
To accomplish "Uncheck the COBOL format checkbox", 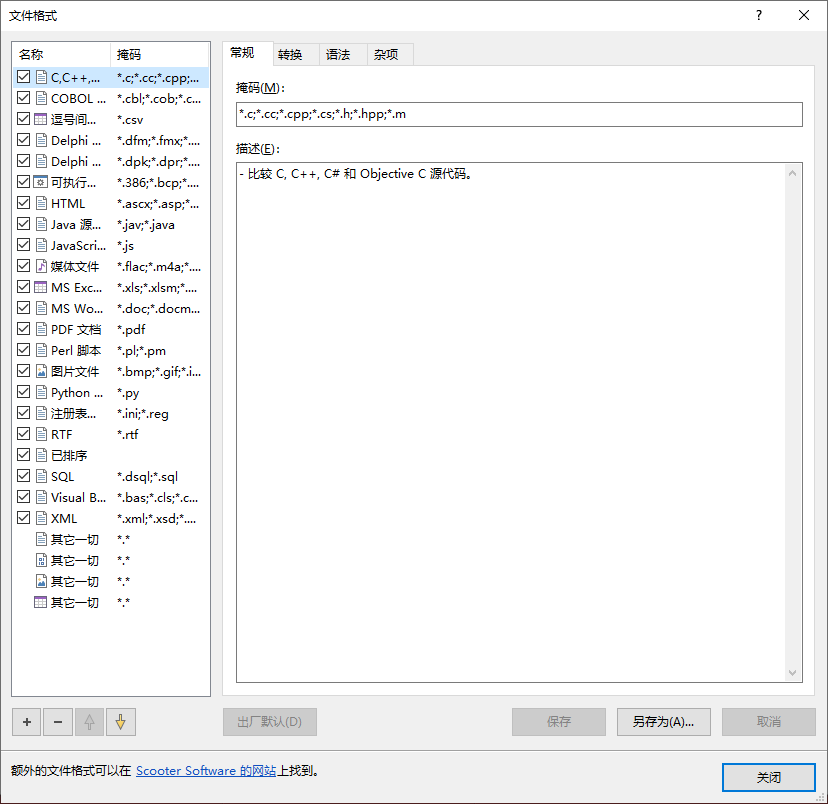I will (23, 98).
